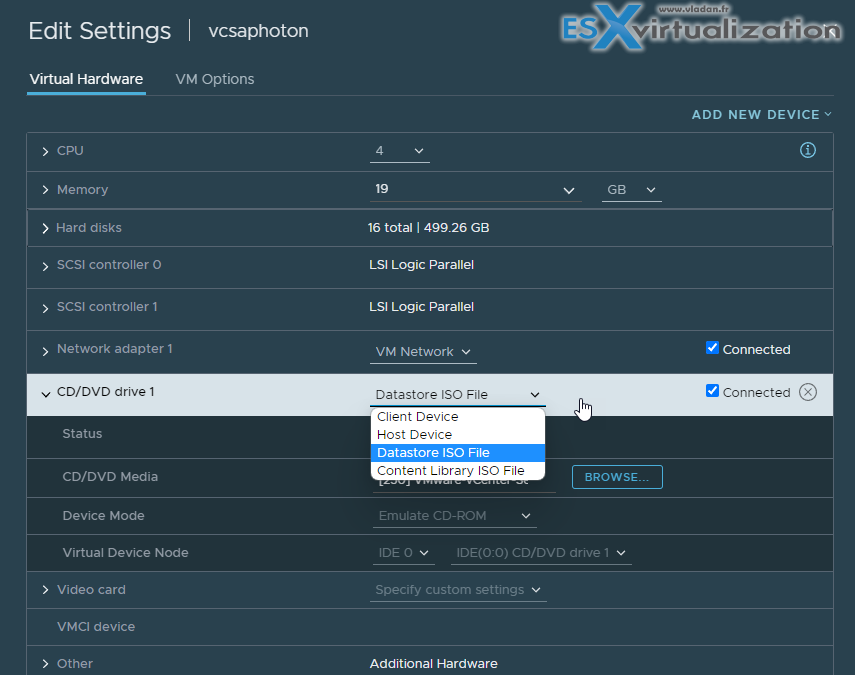Screen dimensions: 855x675
Task: Open Emulate CD-ROM device mode dropdown
Action: coord(455,516)
